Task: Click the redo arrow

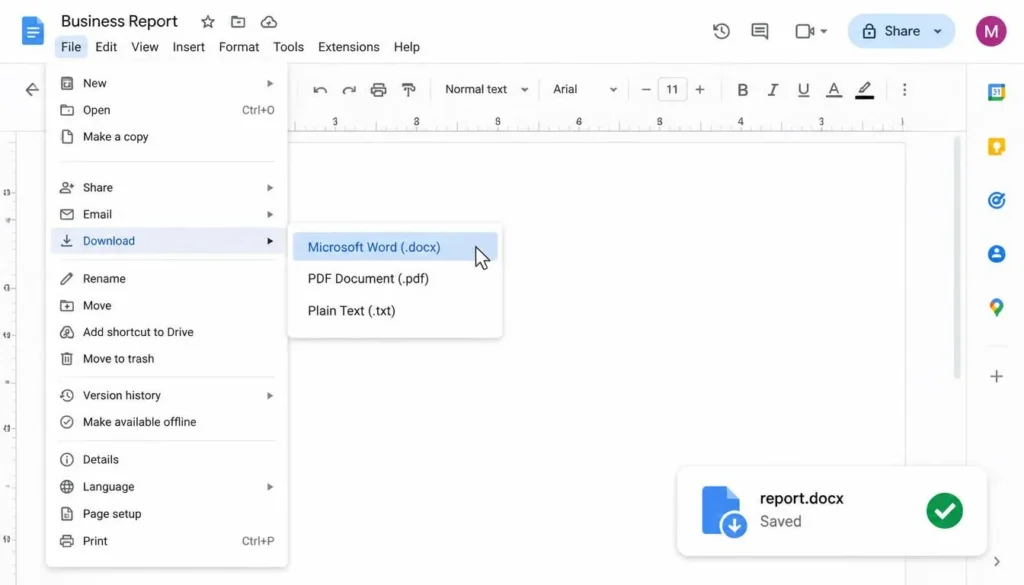Action: click(349, 89)
